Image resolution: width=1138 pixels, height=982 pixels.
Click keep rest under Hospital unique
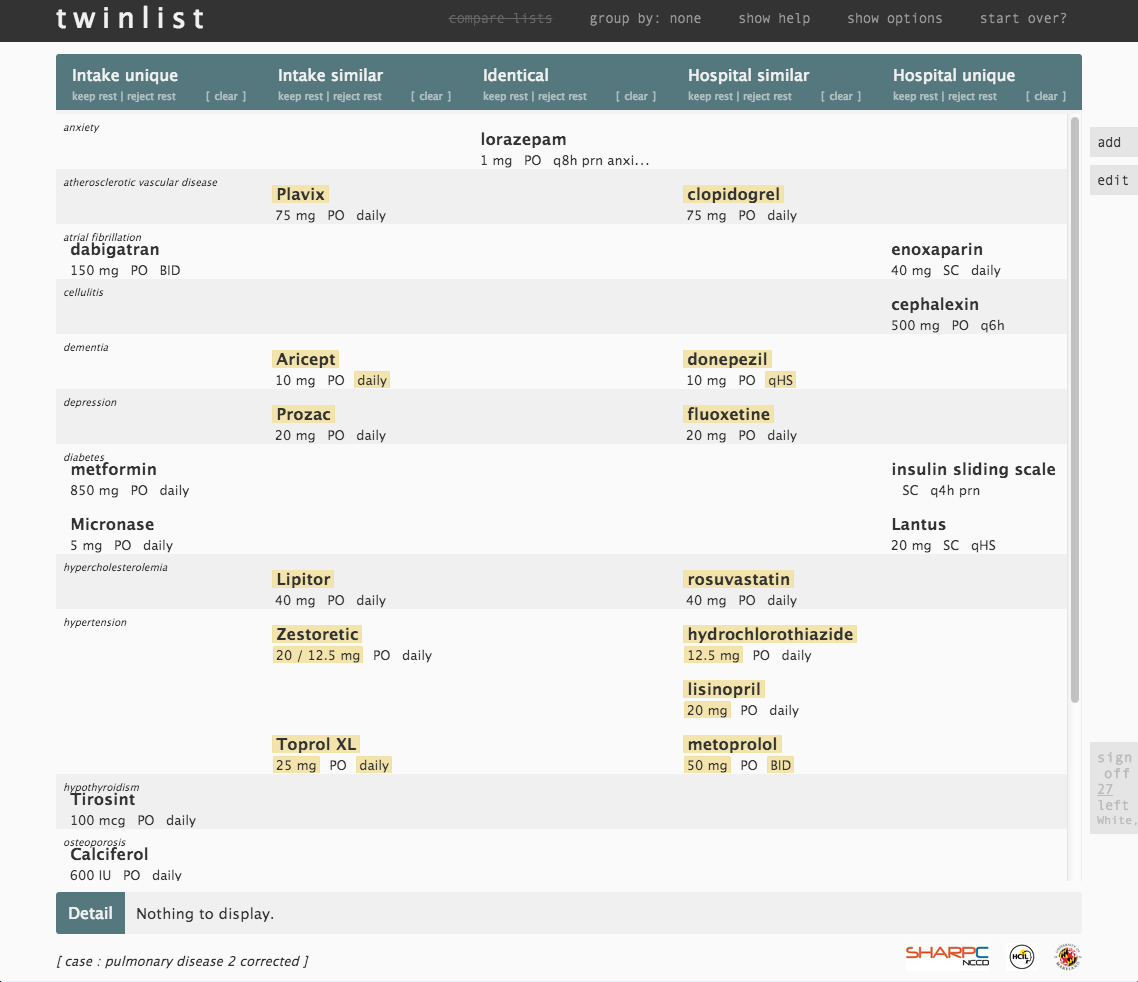[916, 97]
